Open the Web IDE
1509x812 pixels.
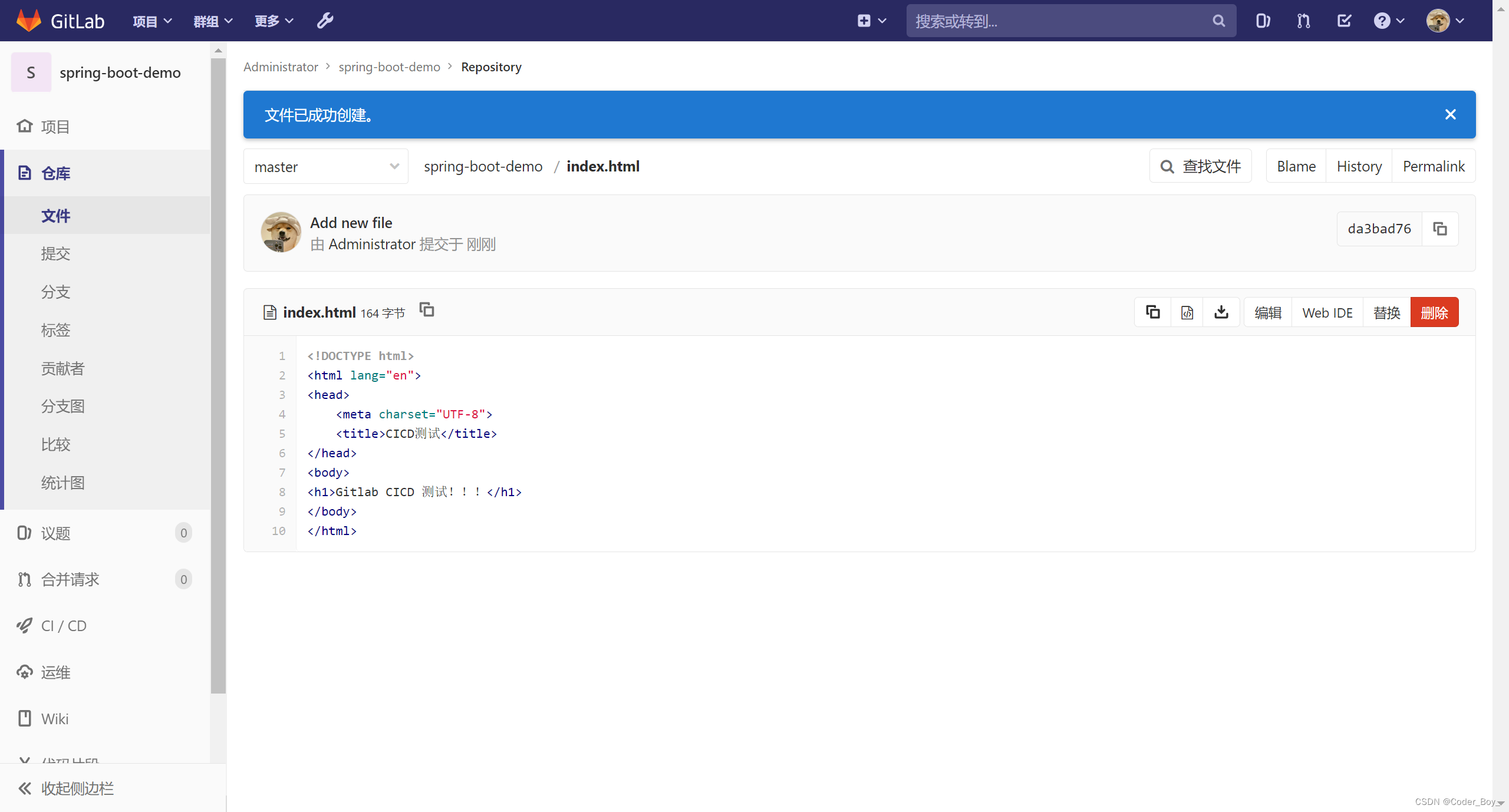point(1327,312)
